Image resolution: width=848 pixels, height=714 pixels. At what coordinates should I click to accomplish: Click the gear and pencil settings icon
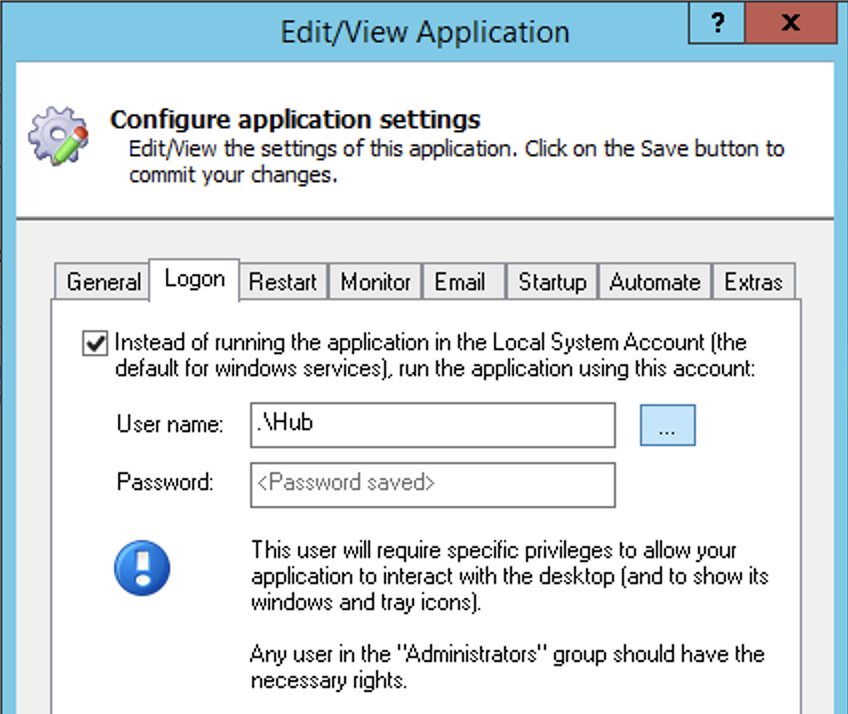click(59, 136)
